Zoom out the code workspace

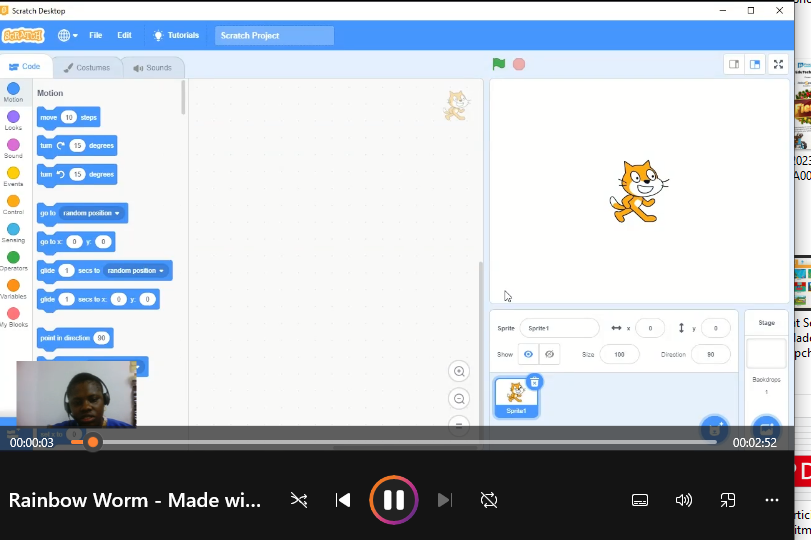point(459,398)
